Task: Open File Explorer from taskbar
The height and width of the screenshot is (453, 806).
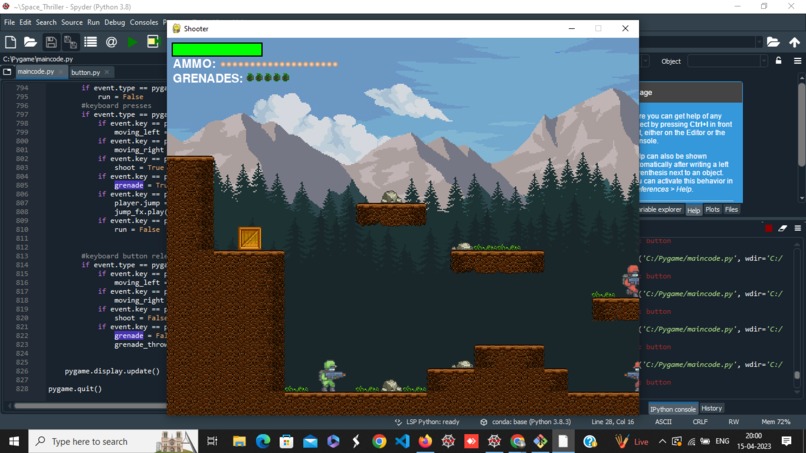Action: [x=239, y=441]
